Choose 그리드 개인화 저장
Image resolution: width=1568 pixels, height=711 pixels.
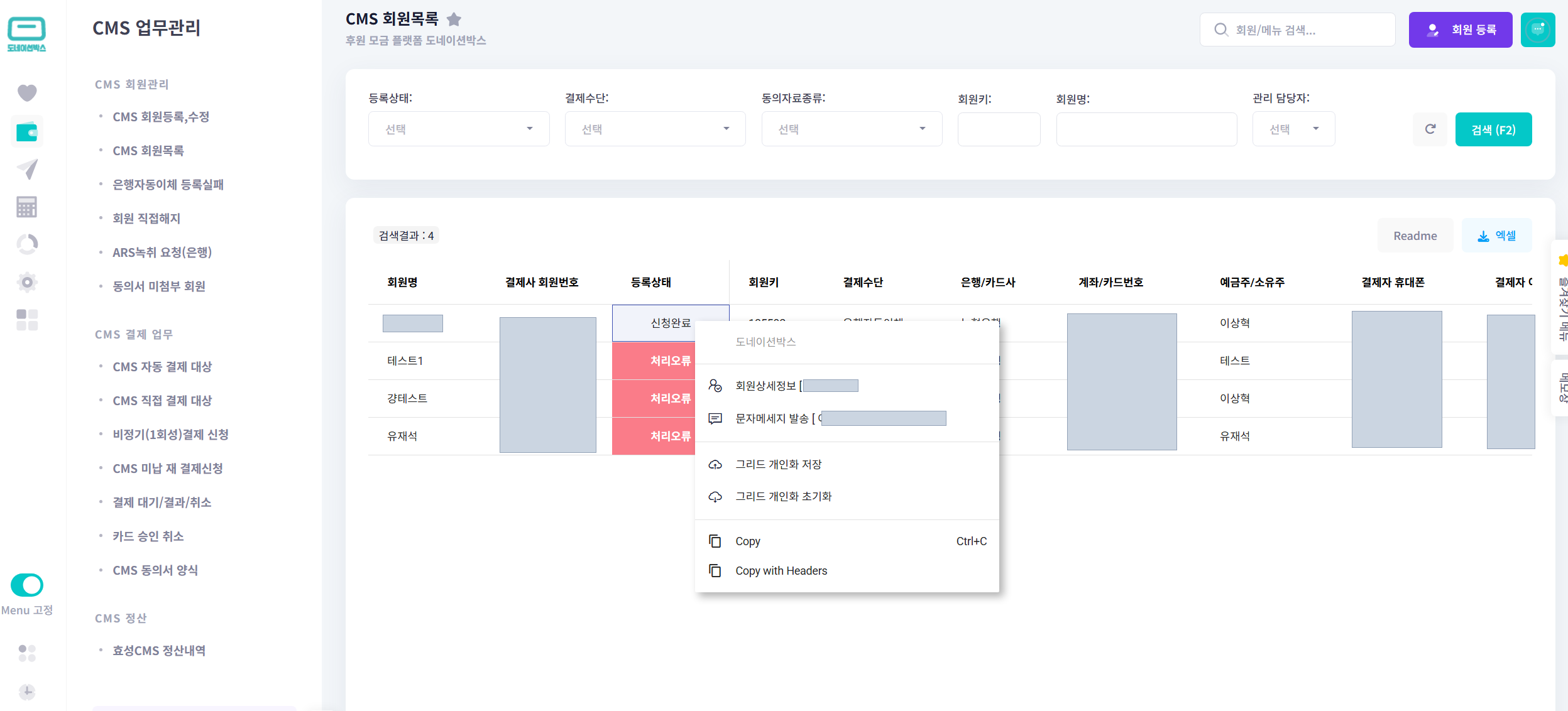point(847,464)
